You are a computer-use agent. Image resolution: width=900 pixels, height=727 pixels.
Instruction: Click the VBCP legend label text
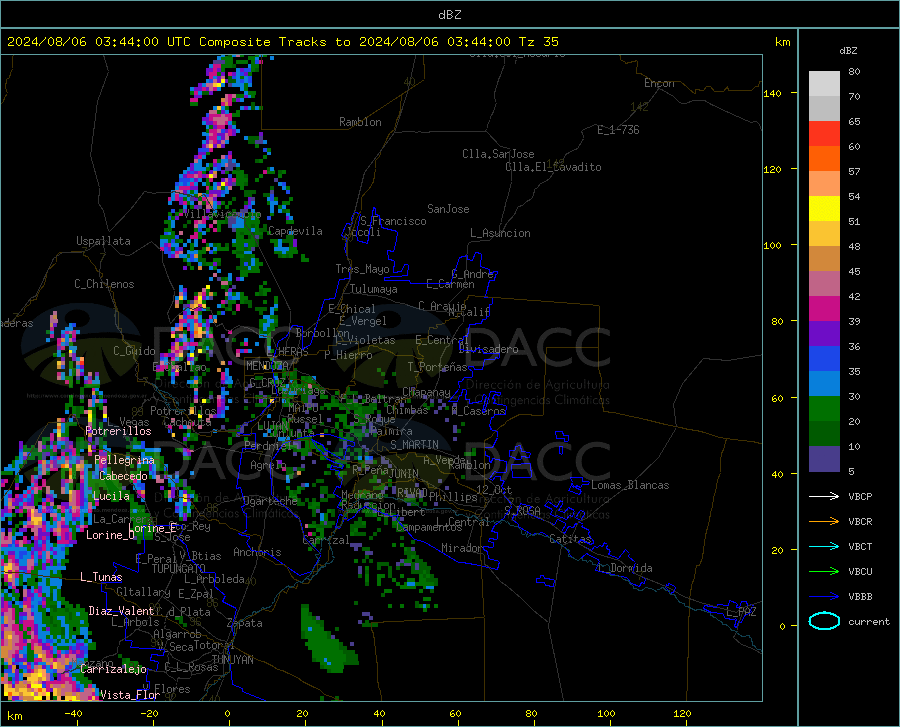860,496
